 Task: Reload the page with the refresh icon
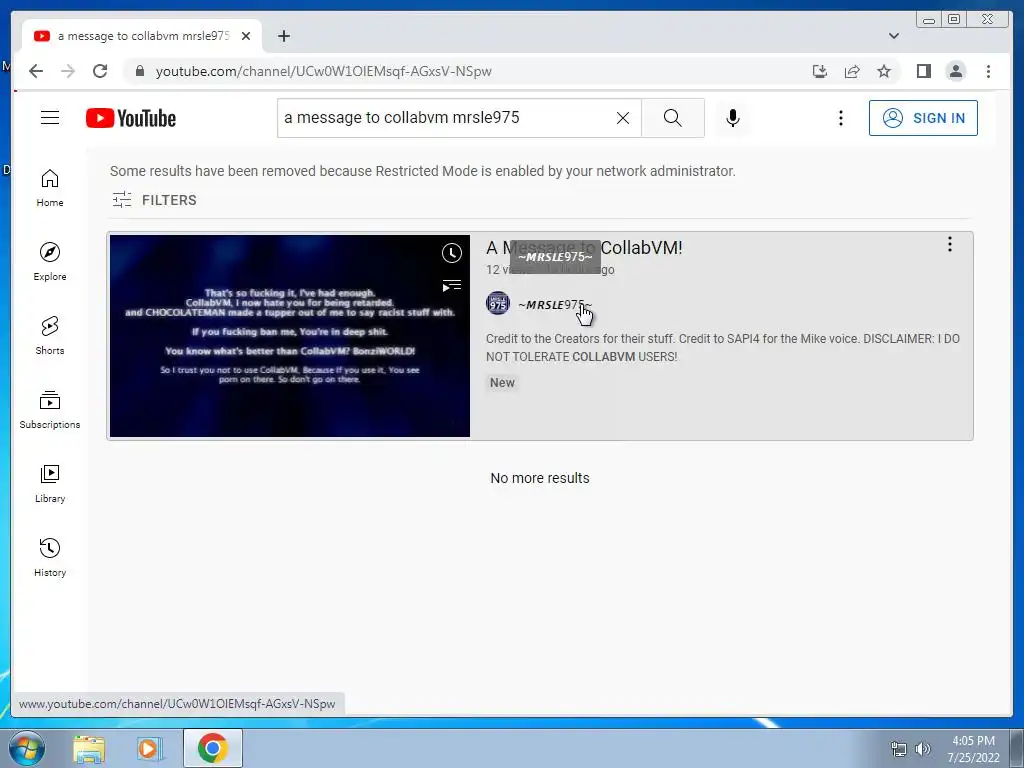point(100,71)
